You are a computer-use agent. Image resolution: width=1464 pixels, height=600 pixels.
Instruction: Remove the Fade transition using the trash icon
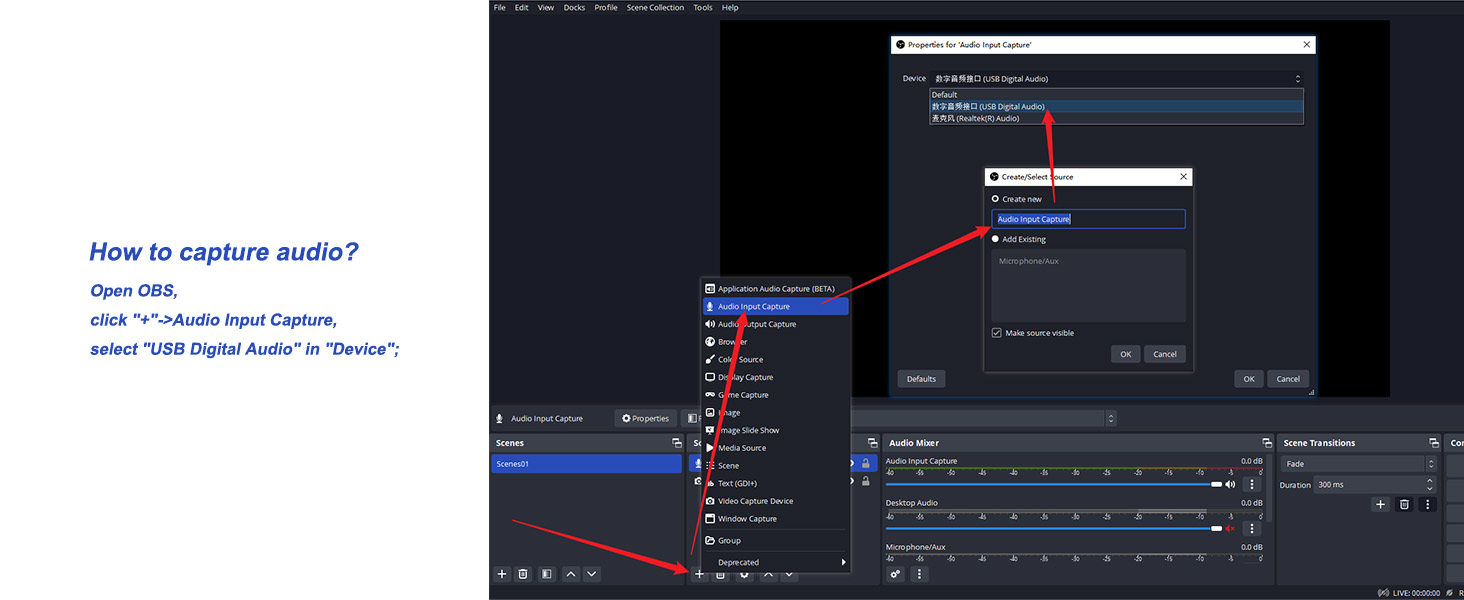1404,504
